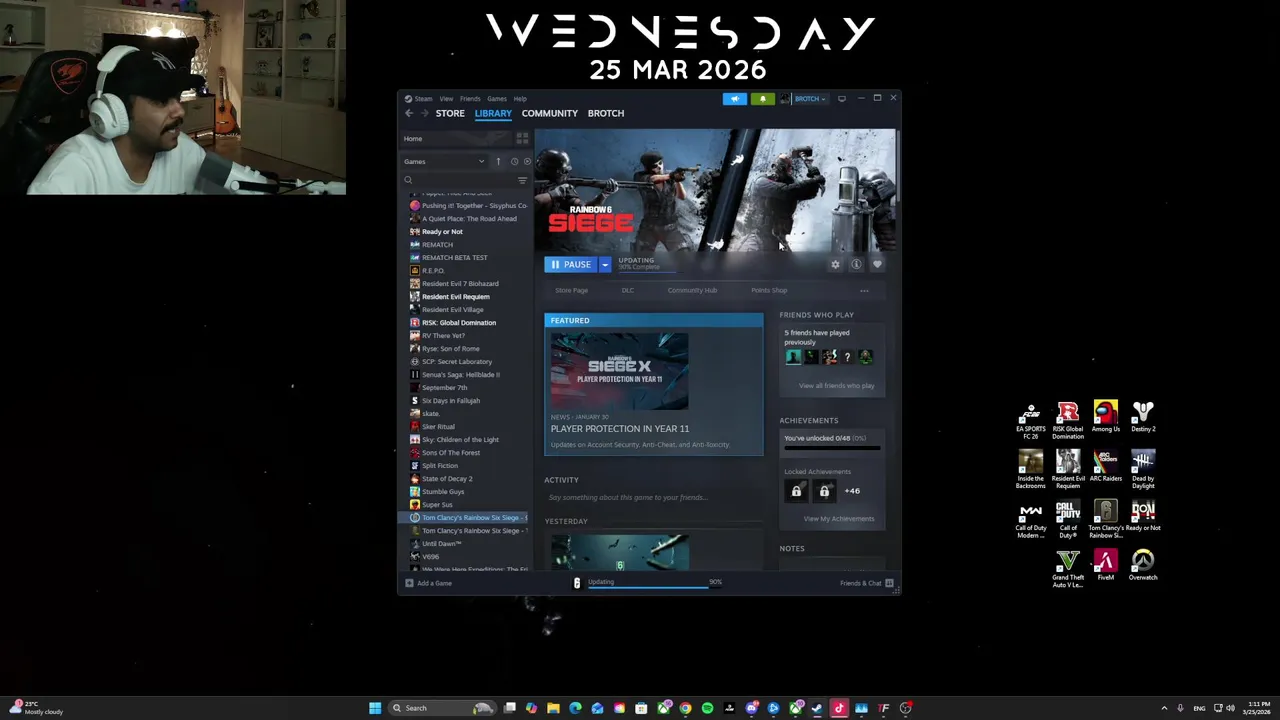1280x720 pixels.
Task: Toggle the ready-to-play filter icon
Action: click(x=527, y=161)
